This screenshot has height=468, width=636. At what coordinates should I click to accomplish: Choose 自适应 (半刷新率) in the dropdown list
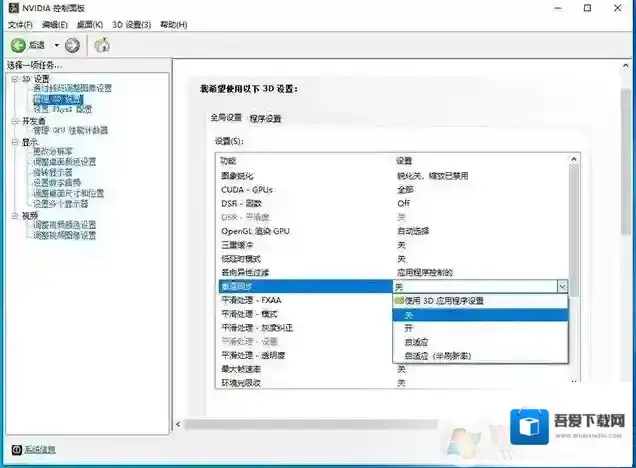coord(480,356)
